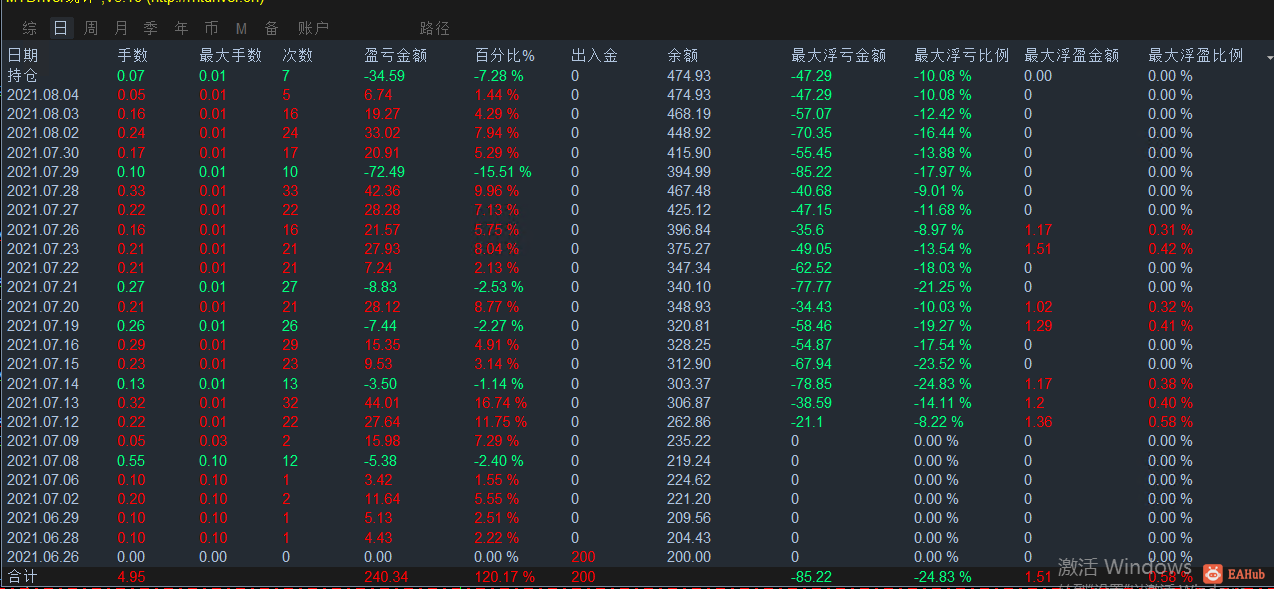
Task: Click the 路径 path label
Action: (x=434, y=28)
